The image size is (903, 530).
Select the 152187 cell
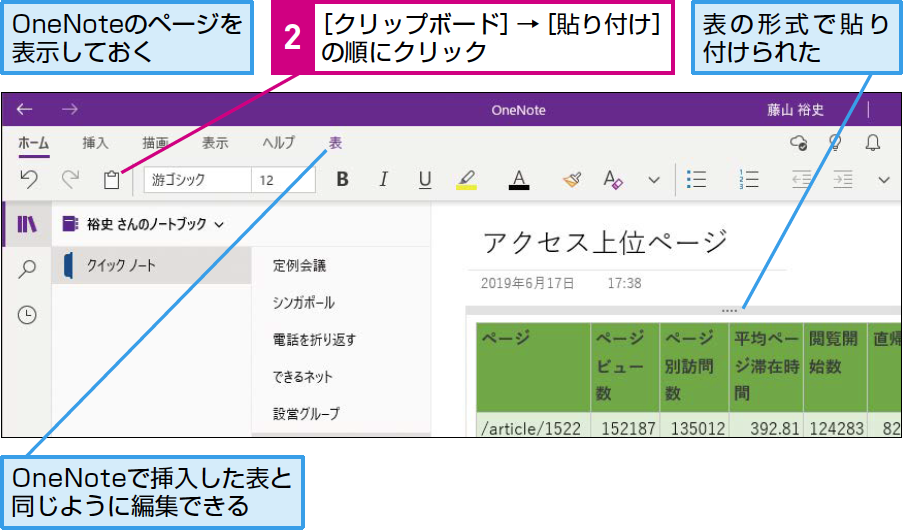(625, 427)
